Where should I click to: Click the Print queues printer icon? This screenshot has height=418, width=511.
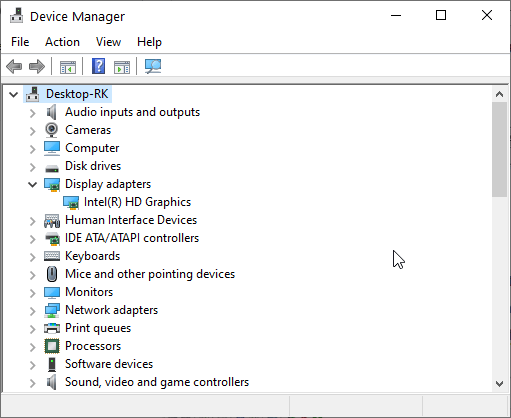tap(52, 328)
